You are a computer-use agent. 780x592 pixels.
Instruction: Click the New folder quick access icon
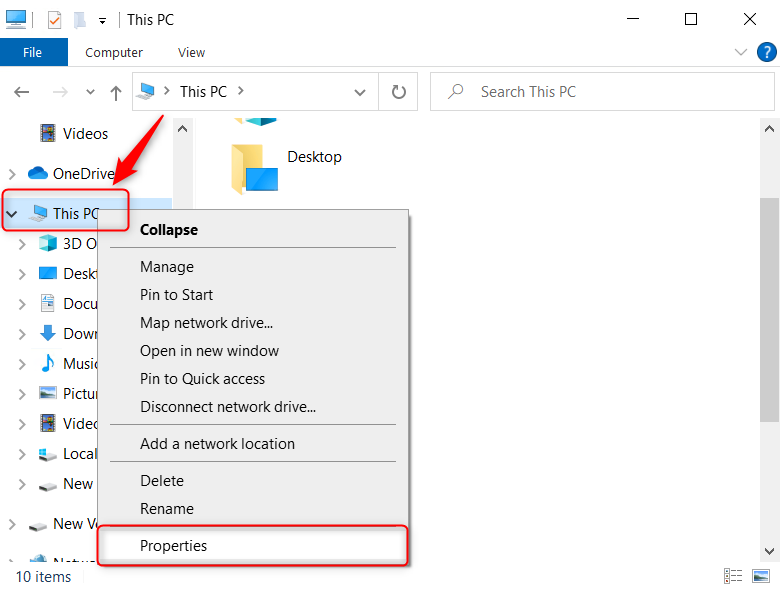tap(80, 20)
